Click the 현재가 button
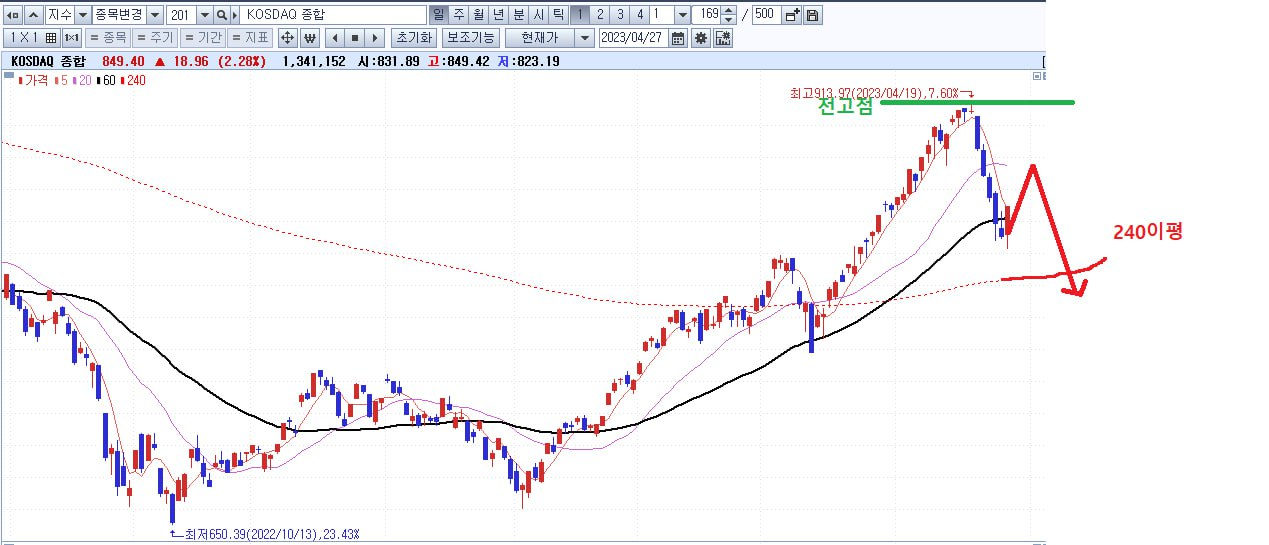The width and height of the screenshot is (1269, 545). click(x=540, y=38)
